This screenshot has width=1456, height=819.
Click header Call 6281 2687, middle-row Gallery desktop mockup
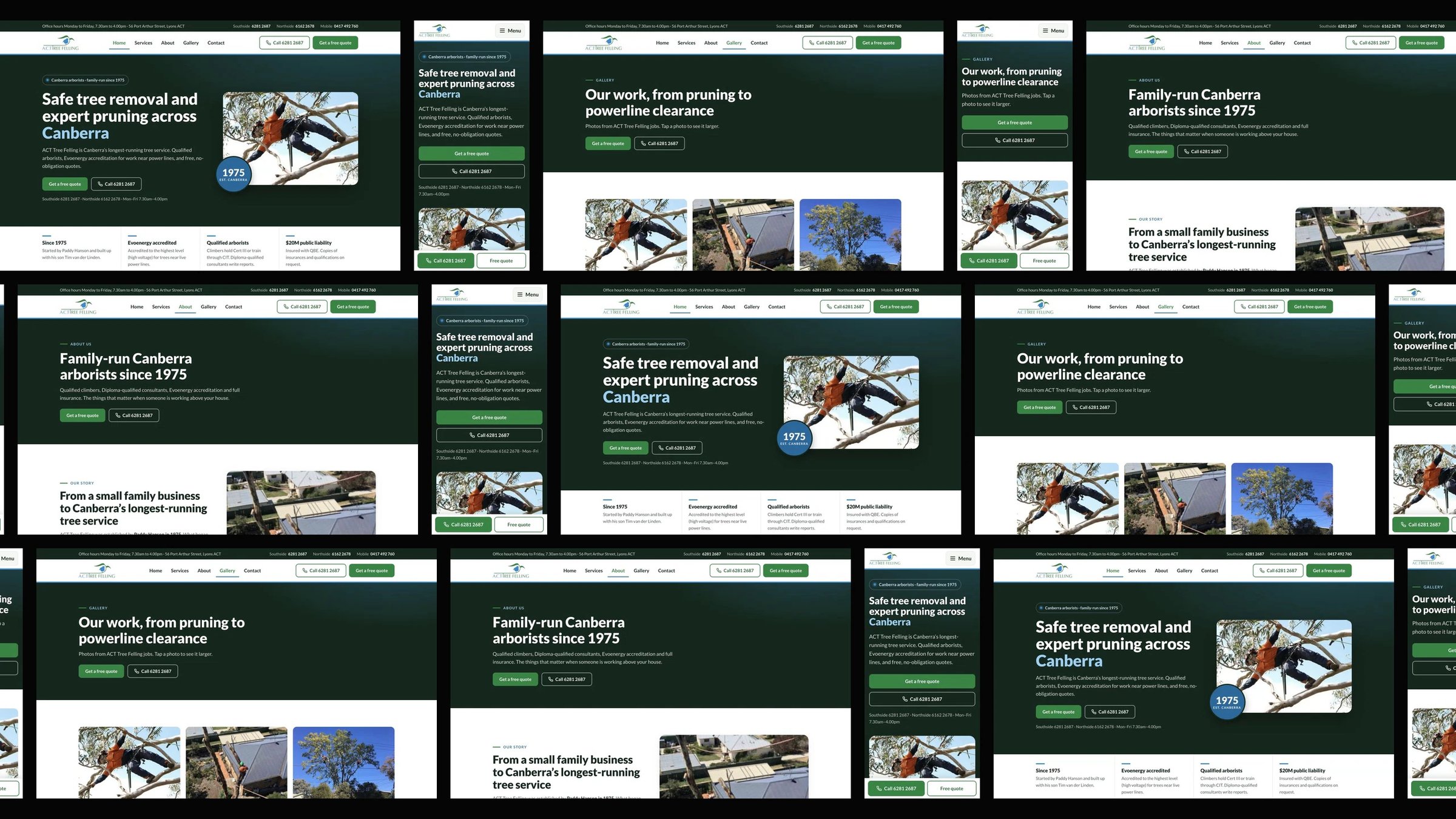1259,307
